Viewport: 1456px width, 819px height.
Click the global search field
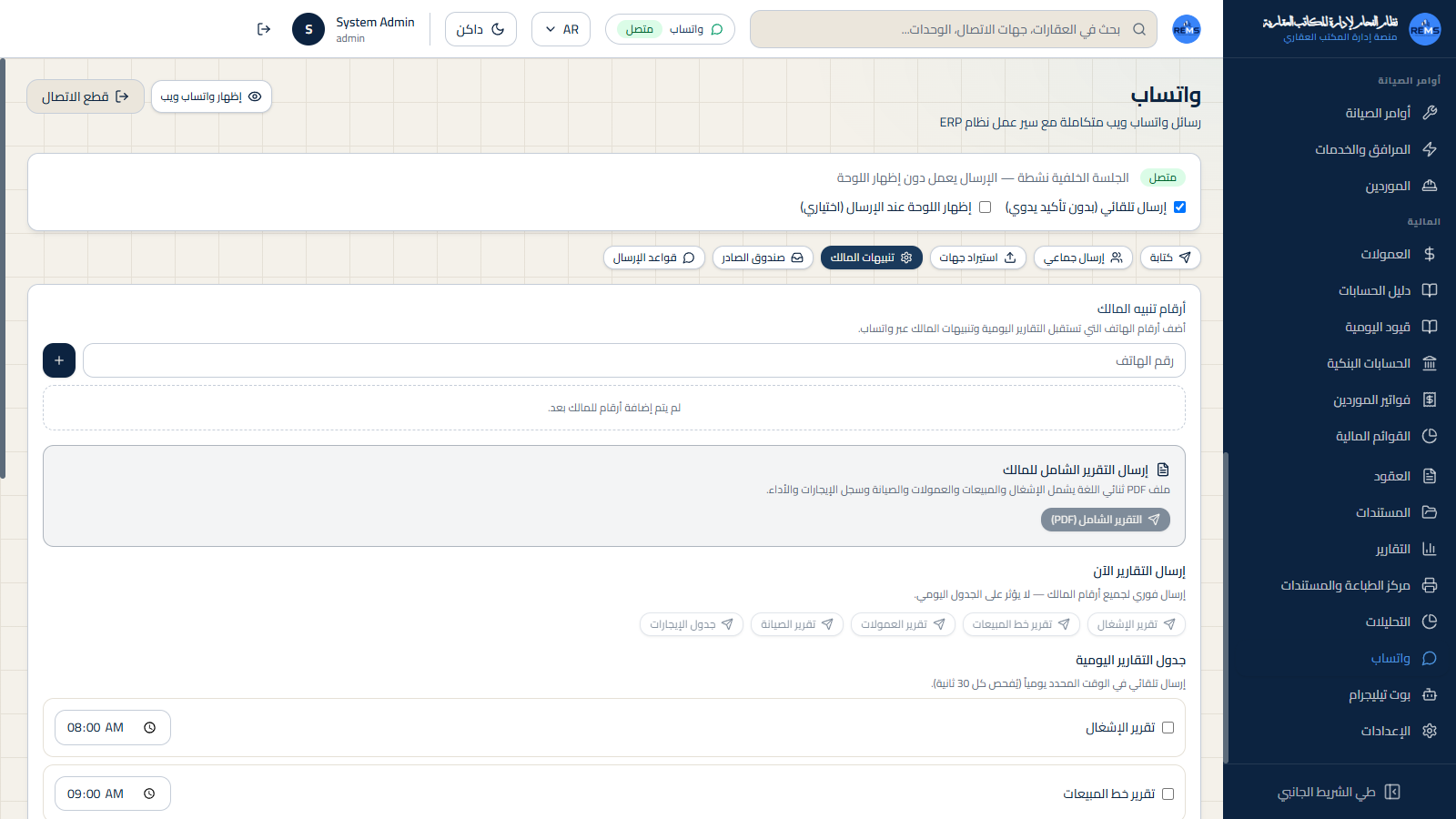pyautogui.click(x=954, y=29)
